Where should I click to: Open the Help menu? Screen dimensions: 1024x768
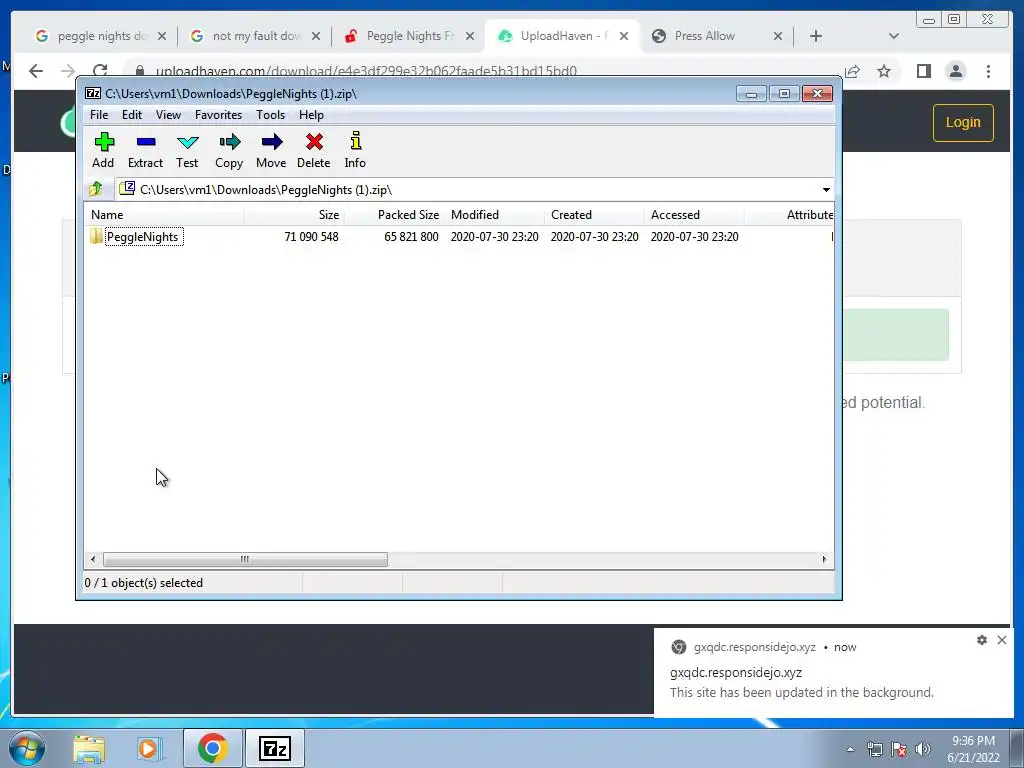click(x=311, y=115)
